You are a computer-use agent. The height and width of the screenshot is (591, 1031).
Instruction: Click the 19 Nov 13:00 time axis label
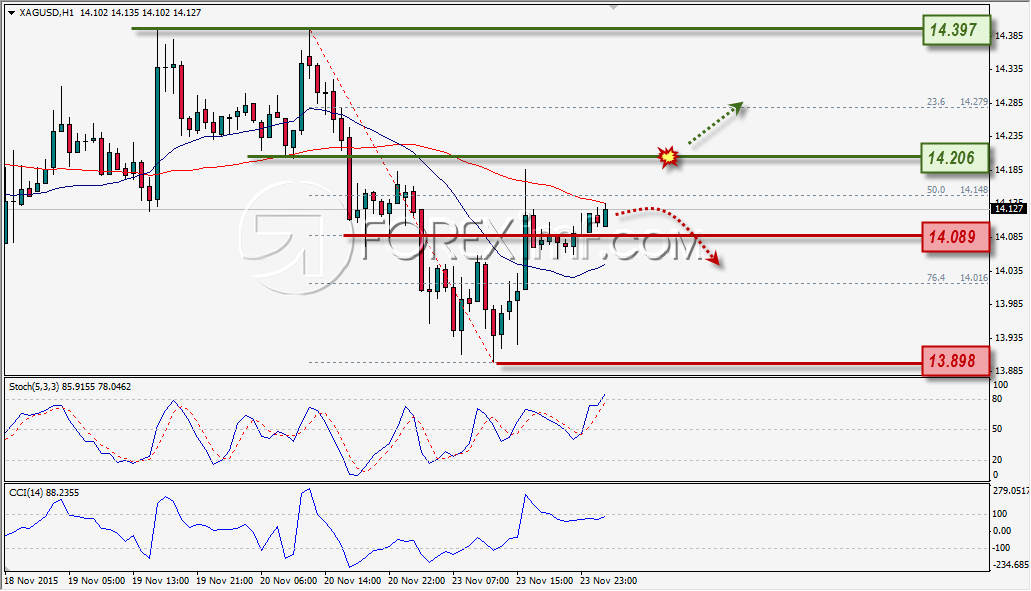(160, 580)
